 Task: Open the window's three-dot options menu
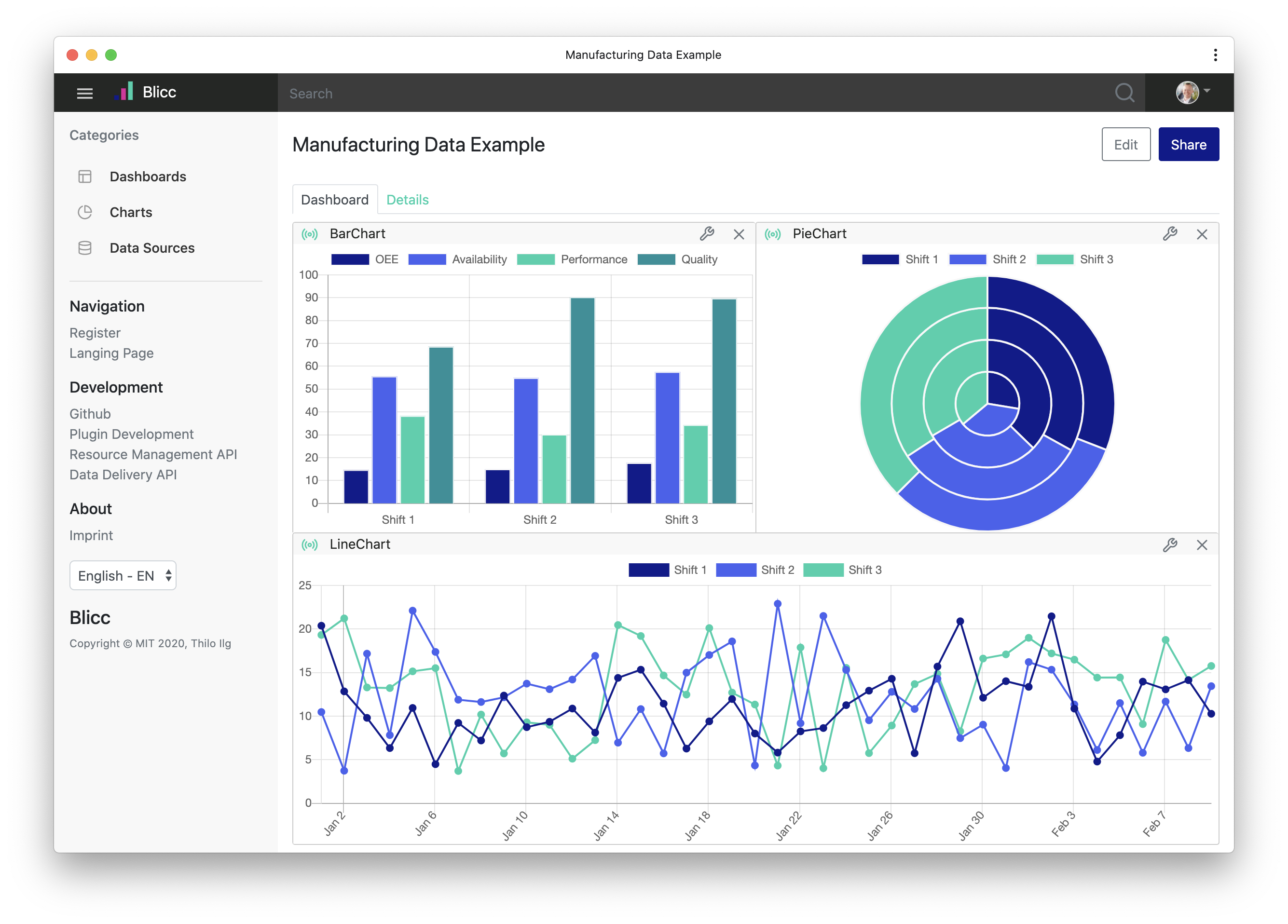click(x=1215, y=55)
